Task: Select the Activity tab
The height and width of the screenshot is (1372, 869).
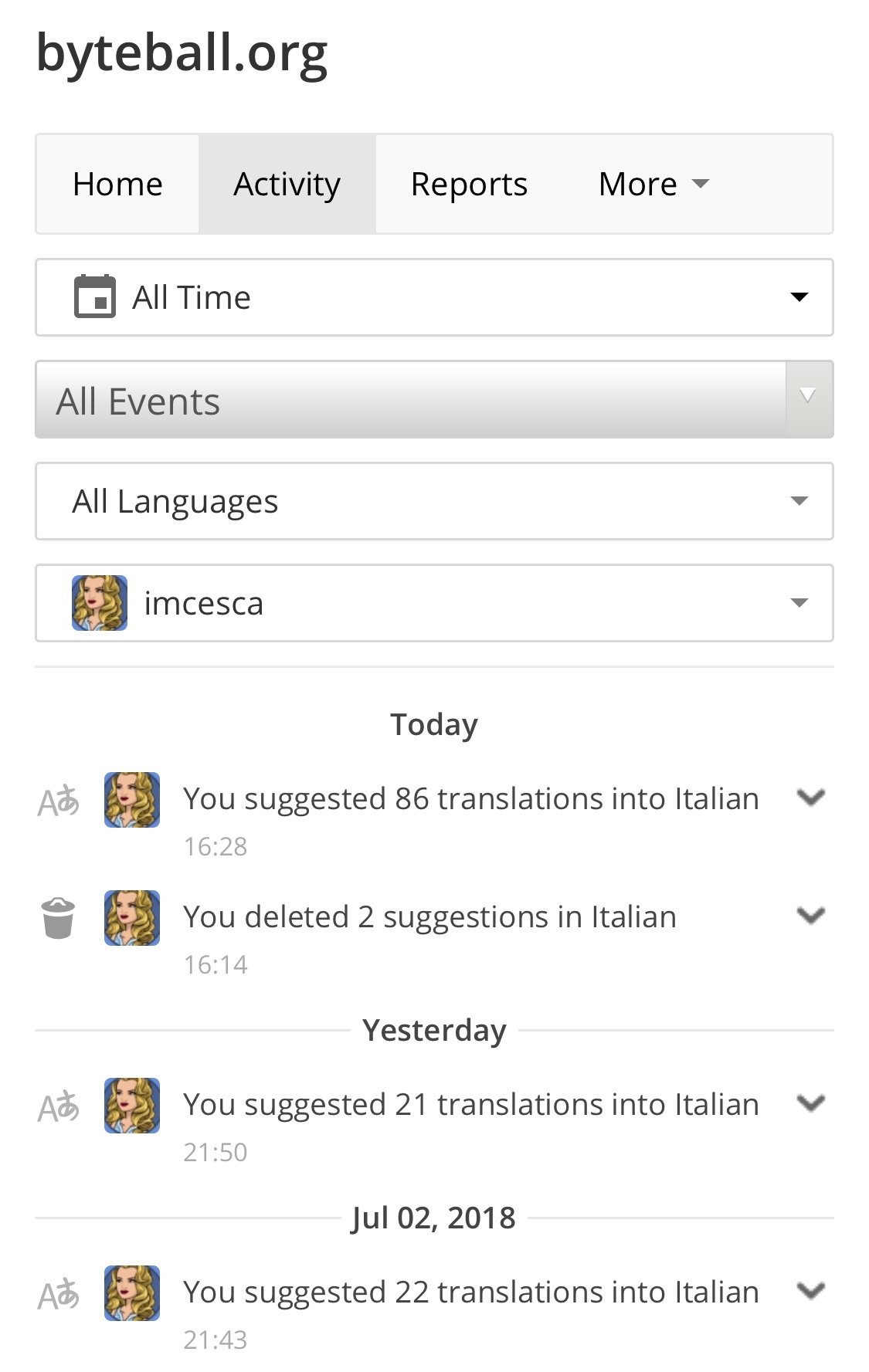Action: [287, 184]
